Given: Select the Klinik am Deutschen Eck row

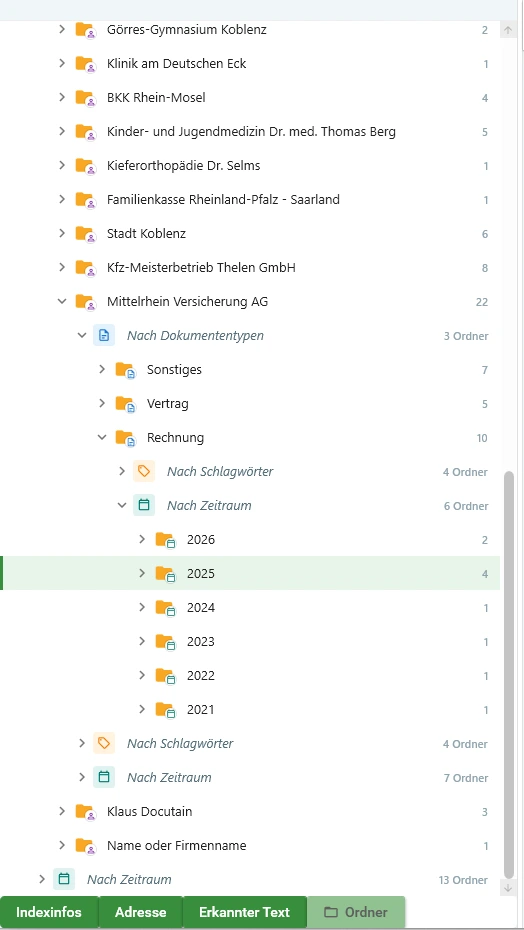Looking at the screenshot, I should tap(250, 63).
